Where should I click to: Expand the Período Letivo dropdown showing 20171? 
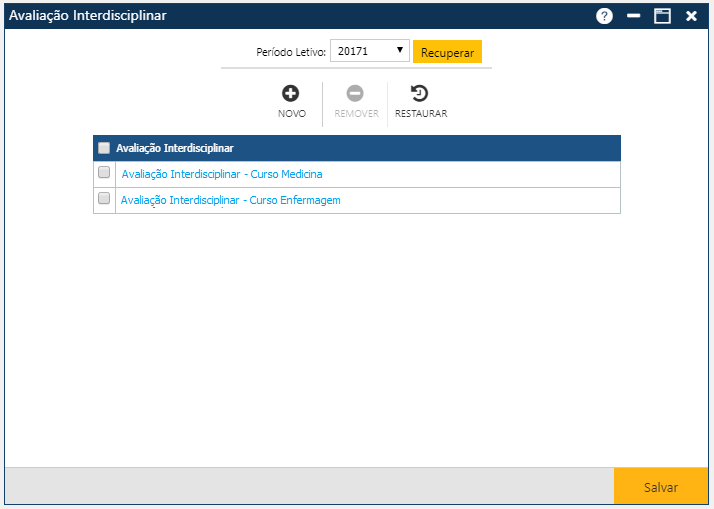(369, 50)
